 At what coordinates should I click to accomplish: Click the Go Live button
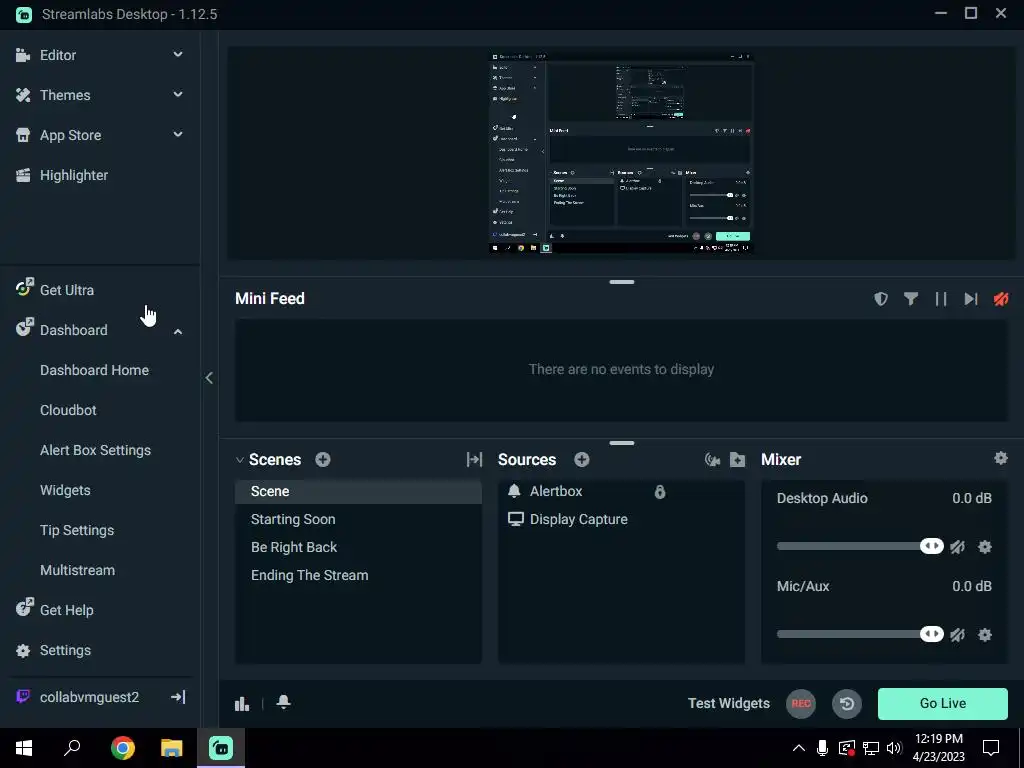[942, 703]
